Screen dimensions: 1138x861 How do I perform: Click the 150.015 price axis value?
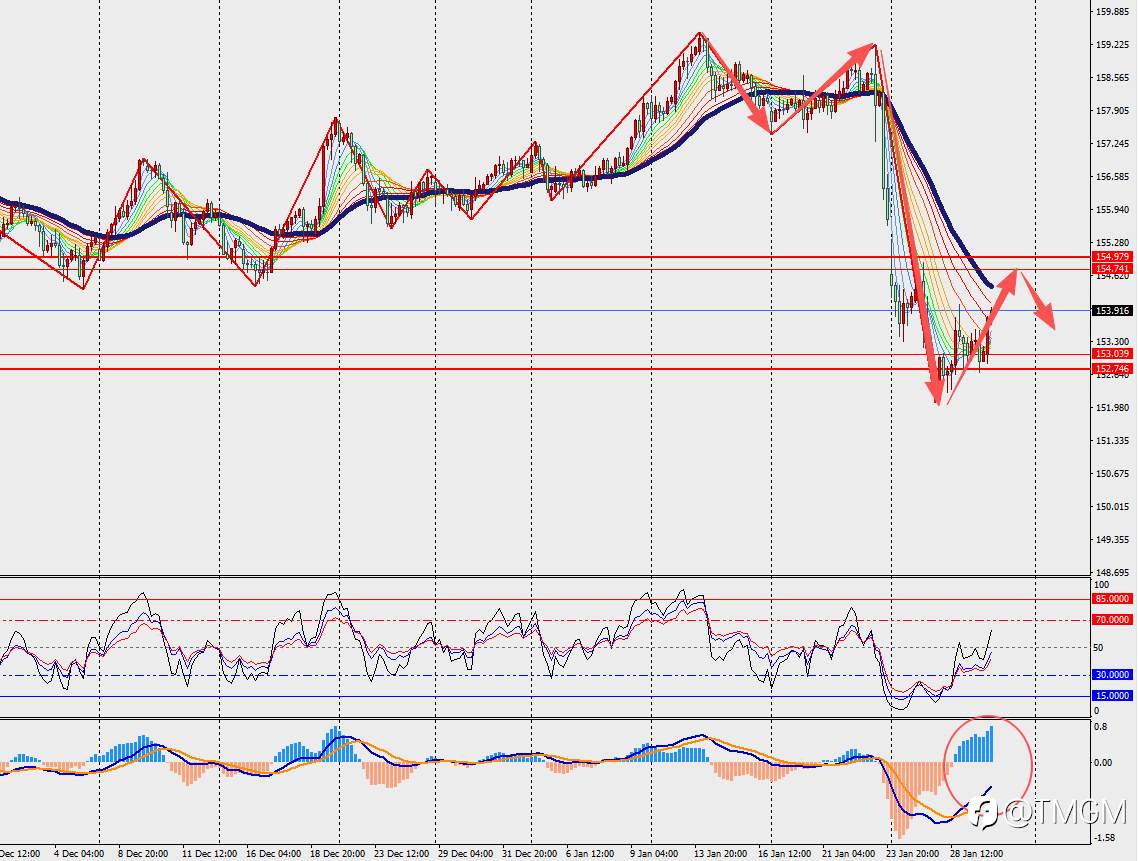(1112, 507)
